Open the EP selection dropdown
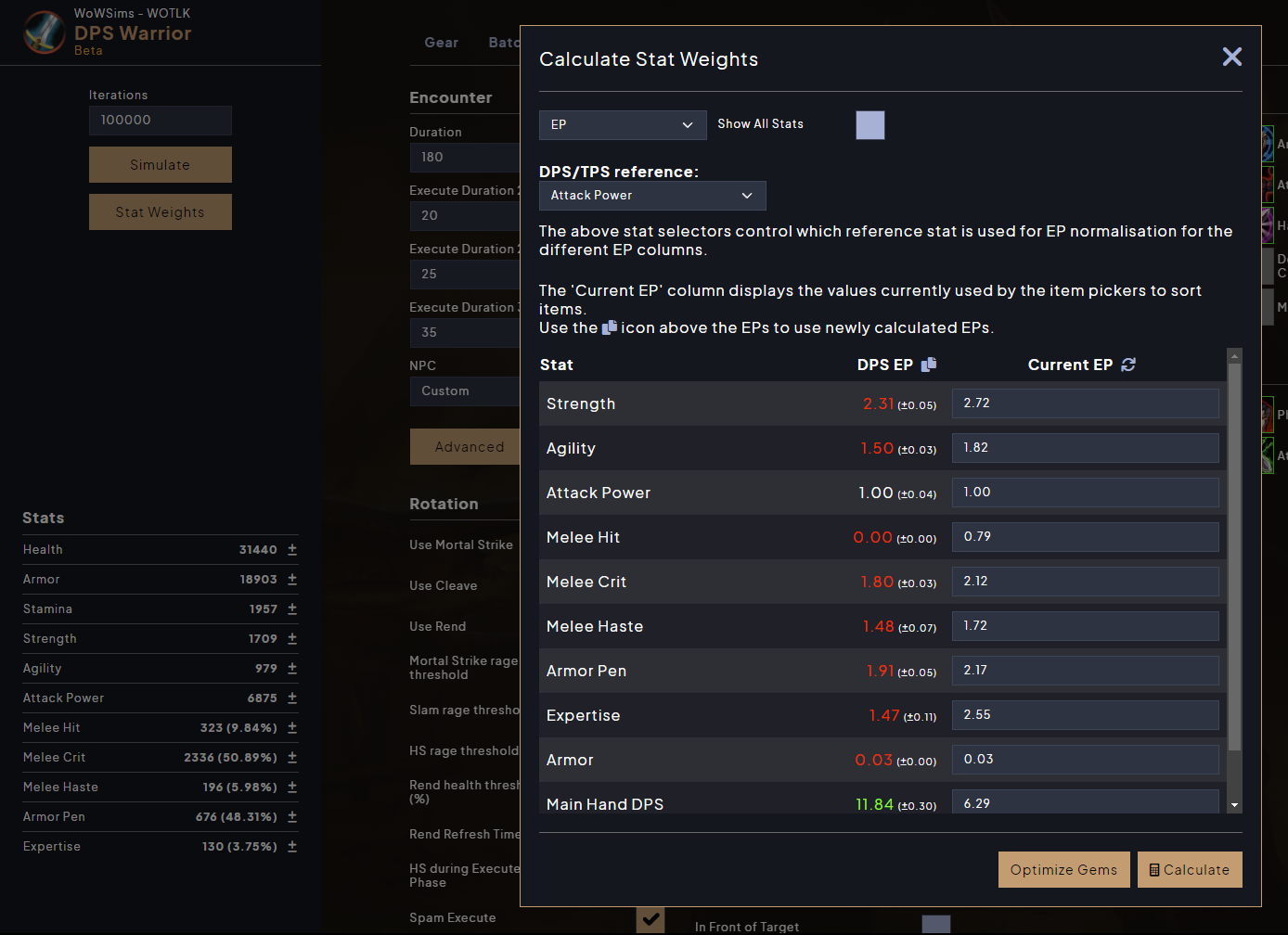The image size is (1288, 935). [x=622, y=124]
